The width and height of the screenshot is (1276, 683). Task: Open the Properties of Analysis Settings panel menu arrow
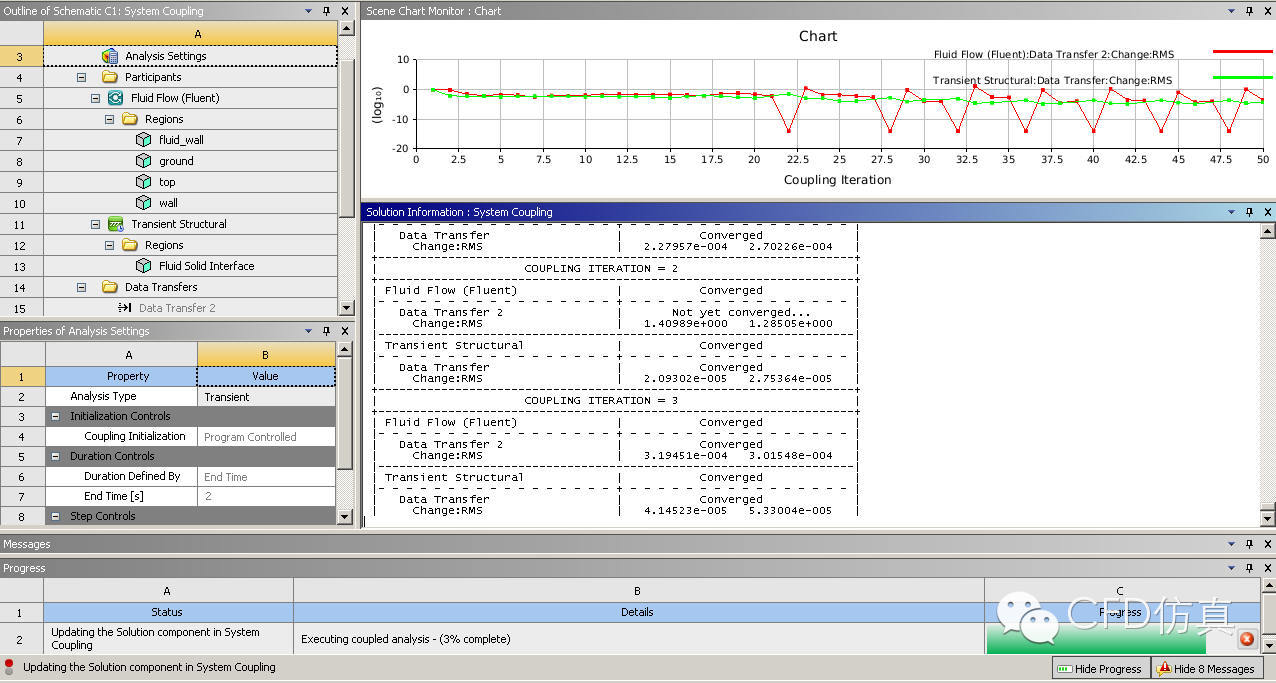pyautogui.click(x=308, y=331)
